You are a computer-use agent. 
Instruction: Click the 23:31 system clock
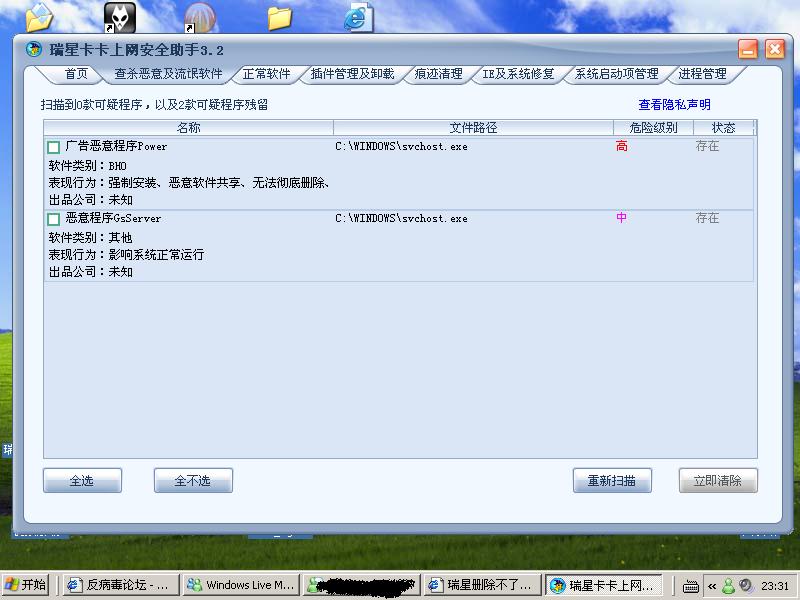coord(774,586)
